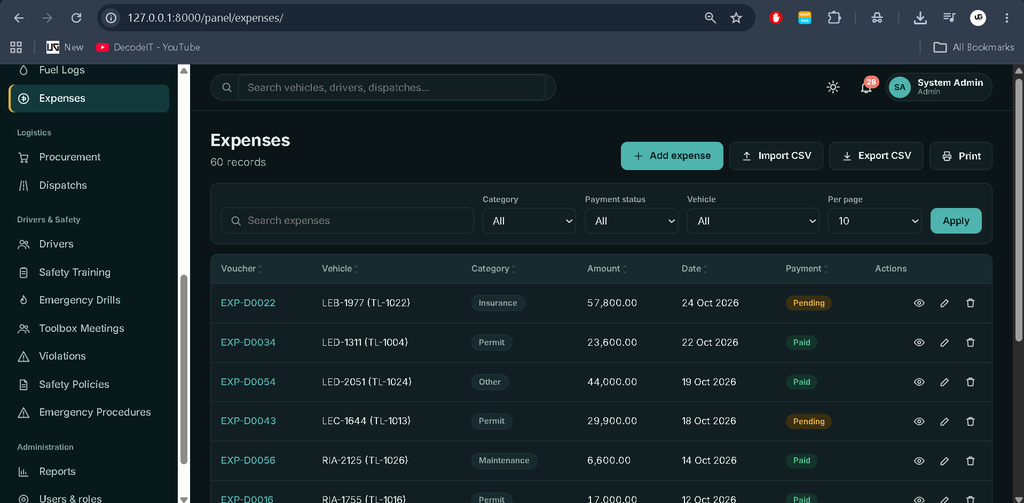Reload the page in browser
1024x503 pixels.
coord(76,18)
